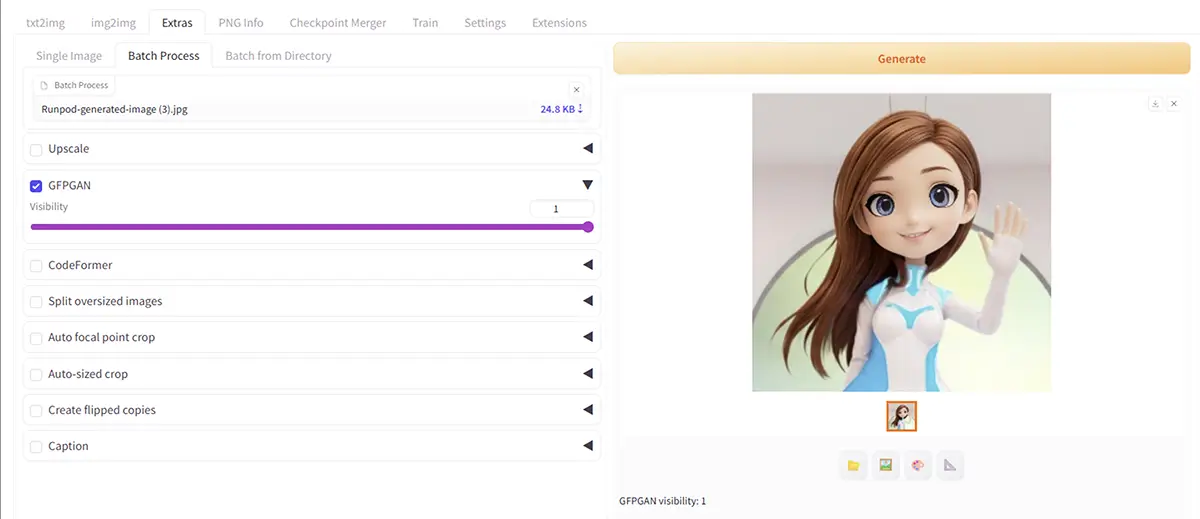Click the file download arrow beside 24.8 KB
This screenshot has width=1200, height=519.
click(x=580, y=109)
